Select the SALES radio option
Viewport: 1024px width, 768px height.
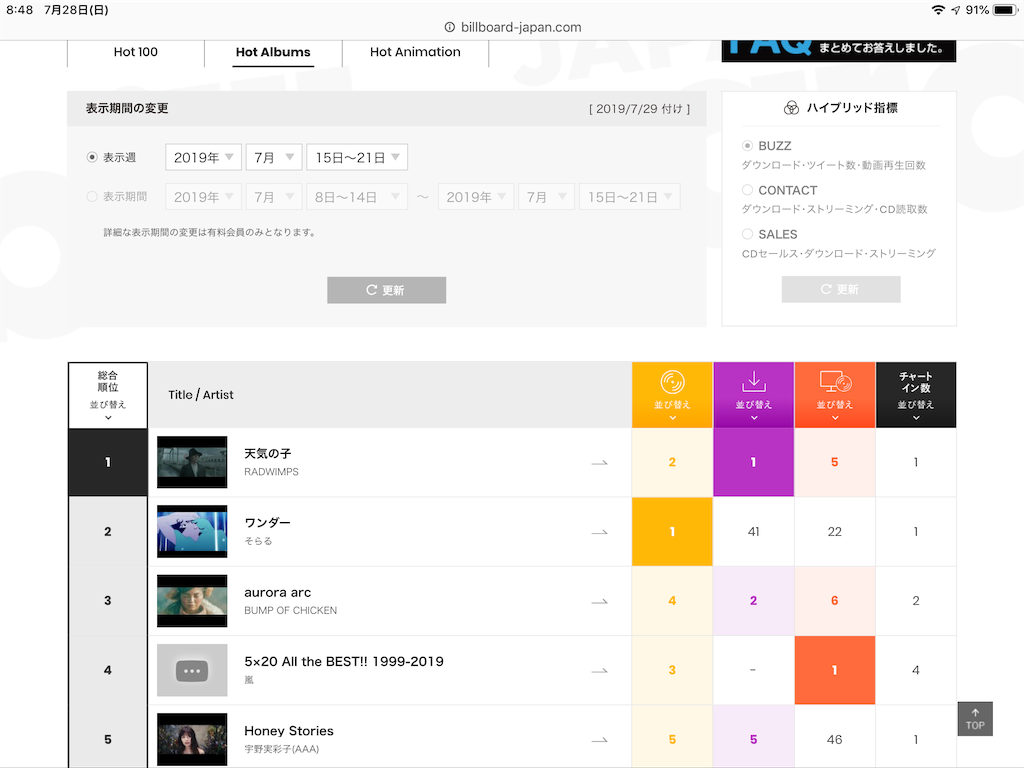point(747,234)
